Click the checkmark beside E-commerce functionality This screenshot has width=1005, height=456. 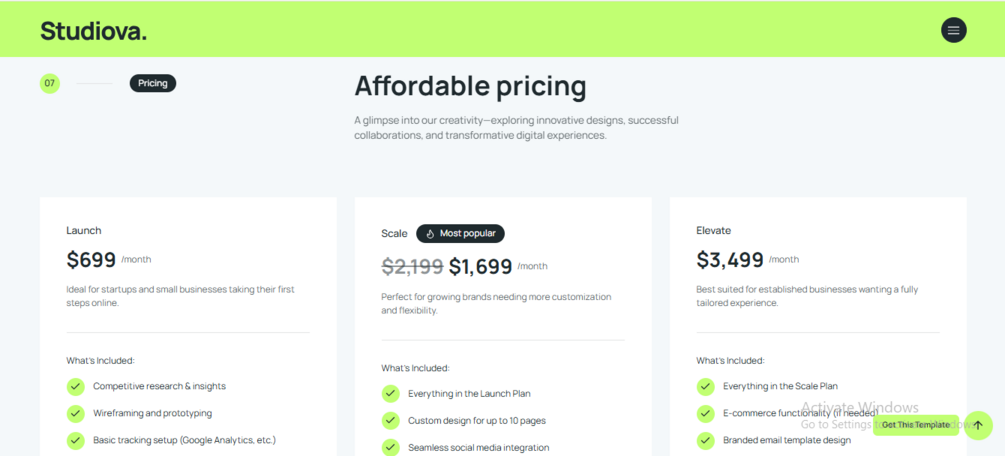click(706, 413)
